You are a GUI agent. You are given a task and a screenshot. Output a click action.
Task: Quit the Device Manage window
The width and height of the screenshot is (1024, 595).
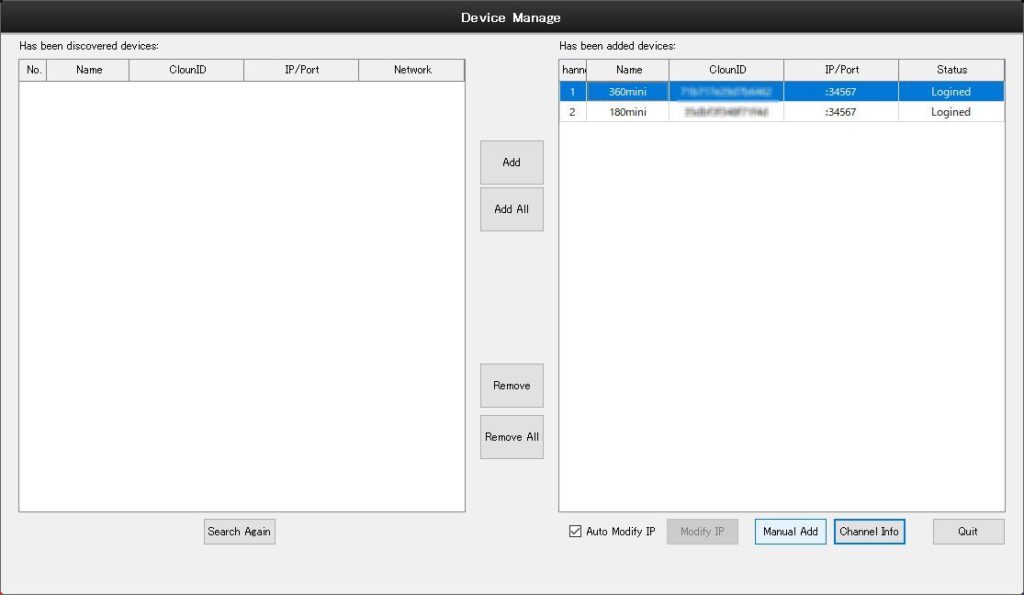(x=968, y=532)
